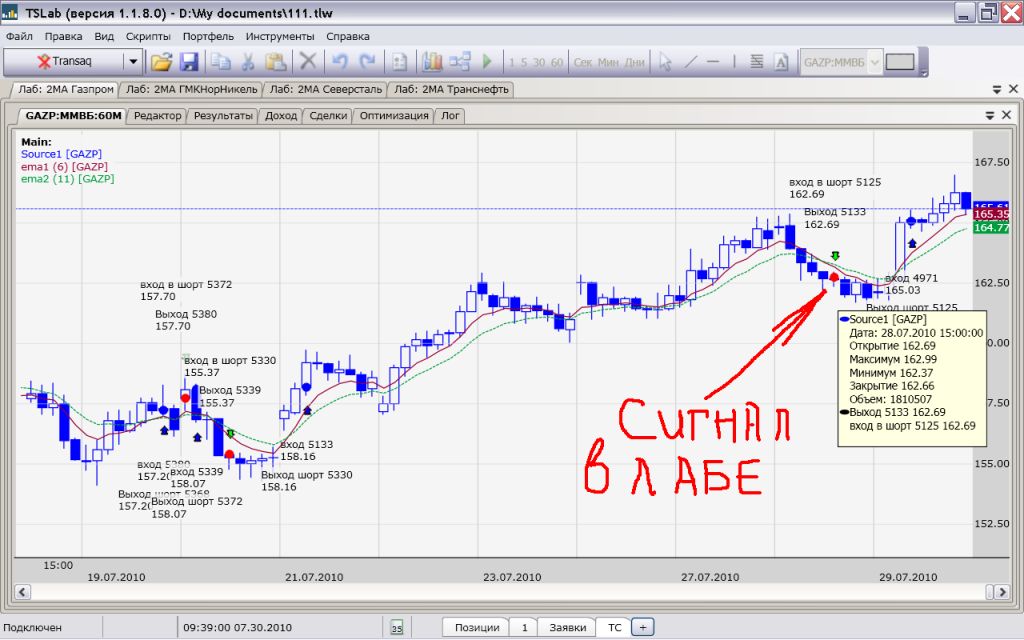
Task: Open the Редактор tab
Action: coord(157,116)
